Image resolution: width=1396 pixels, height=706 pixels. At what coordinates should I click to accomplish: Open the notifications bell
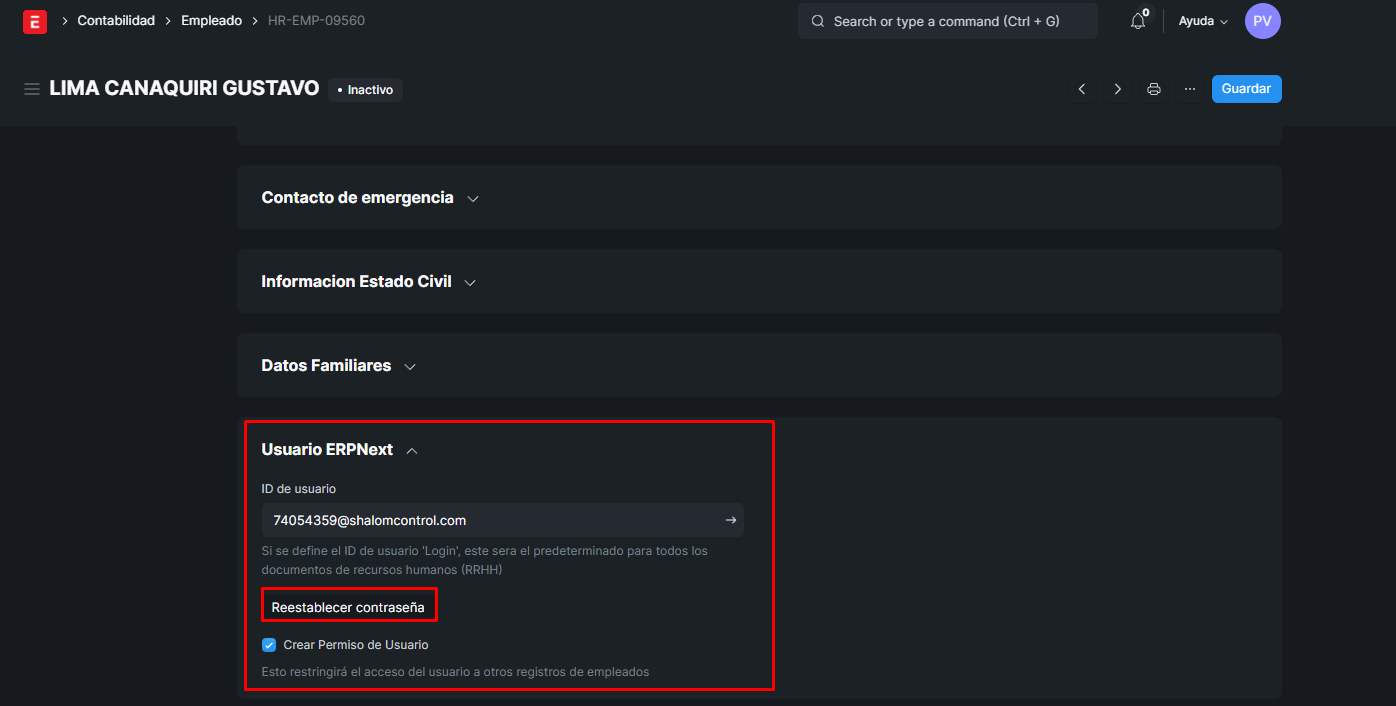(x=1138, y=21)
